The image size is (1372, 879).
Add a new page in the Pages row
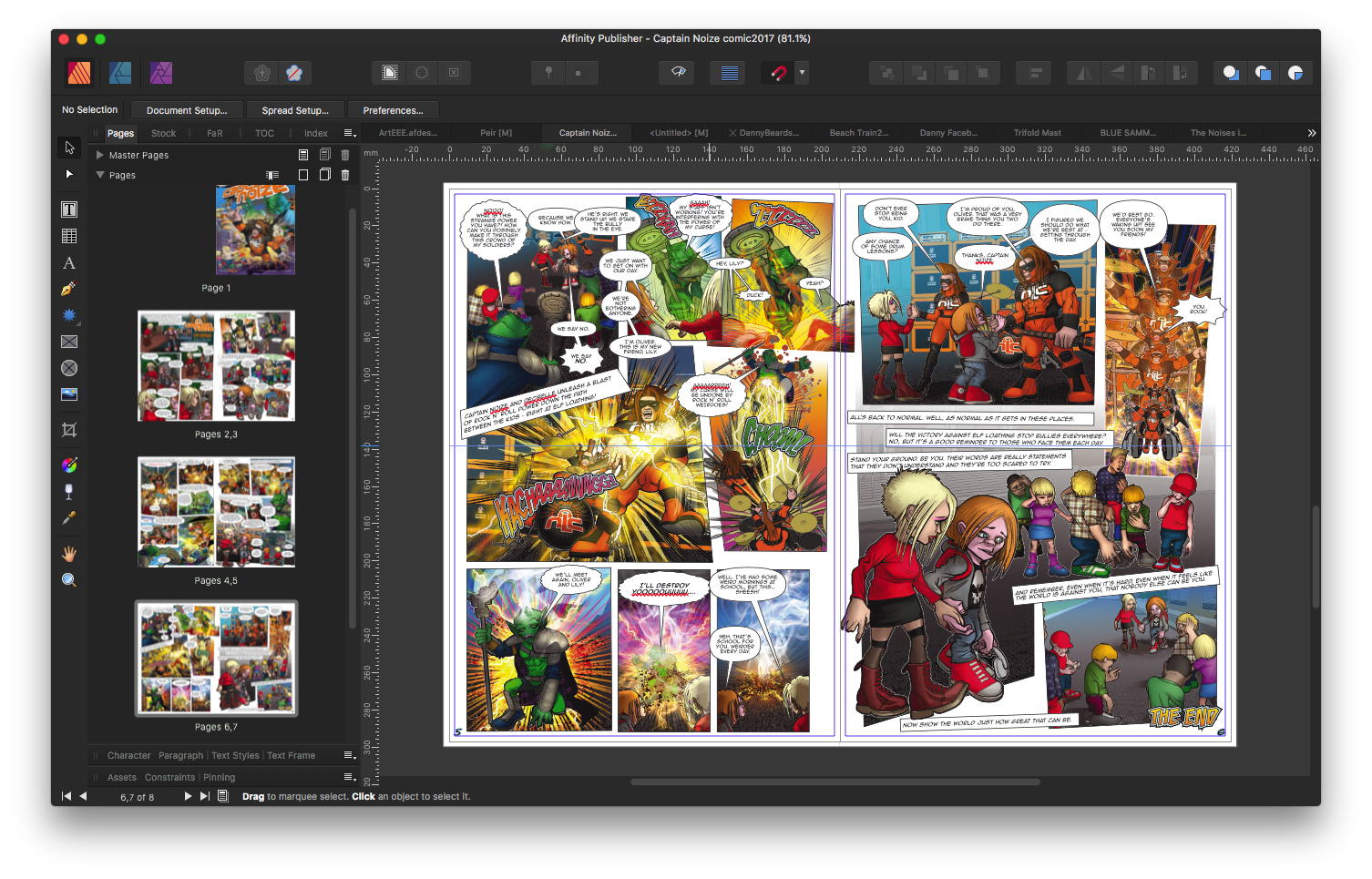(303, 175)
